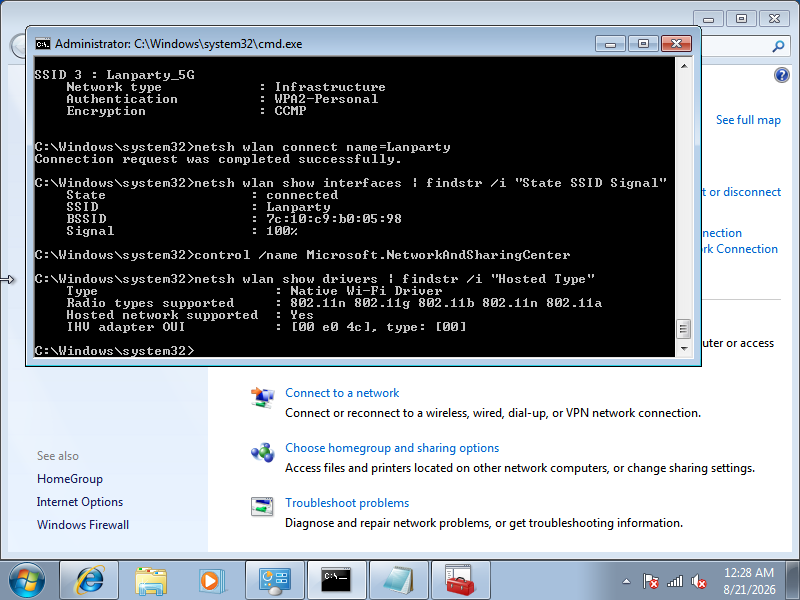This screenshot has height=600, width=800.
Task: Open the cmd.exe title bar system icon
Action: click(x=43, y=44)
